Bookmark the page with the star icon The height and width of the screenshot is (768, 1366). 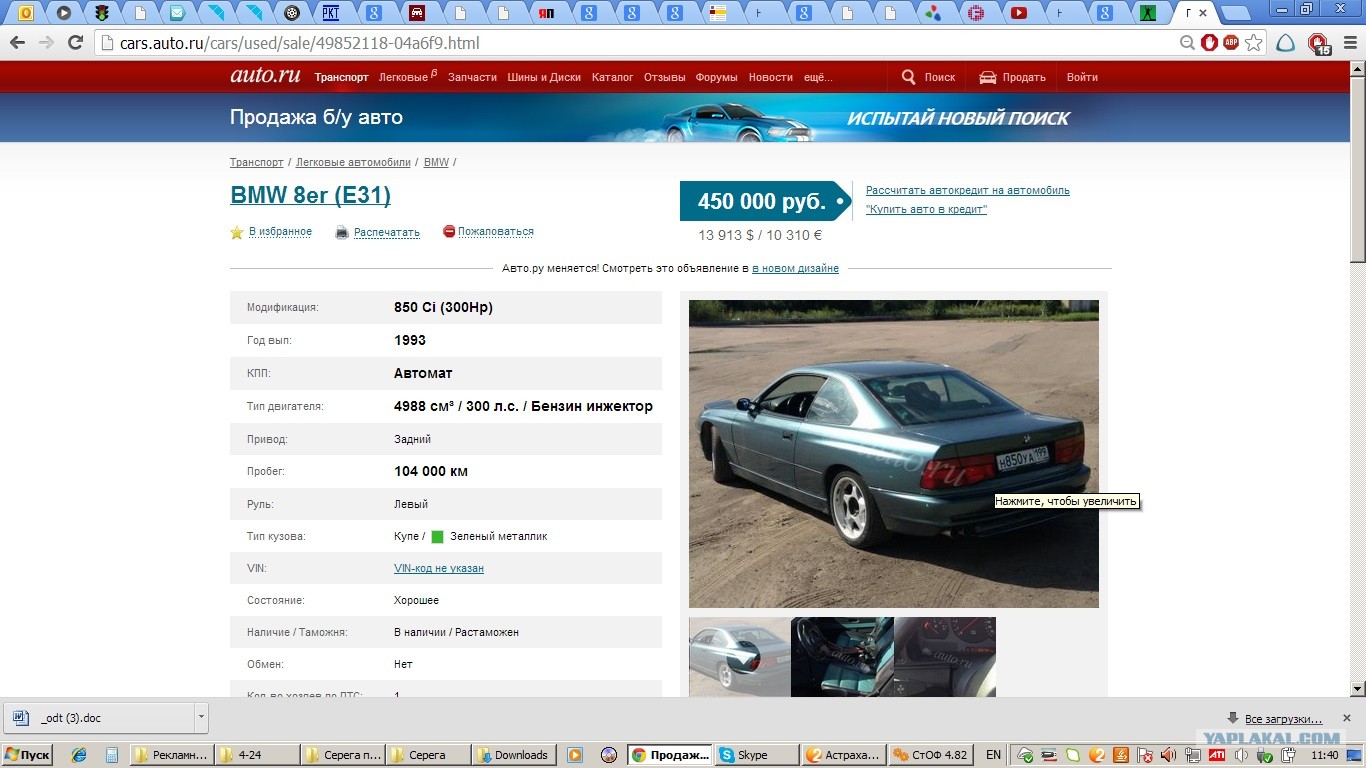(1254, 43)
